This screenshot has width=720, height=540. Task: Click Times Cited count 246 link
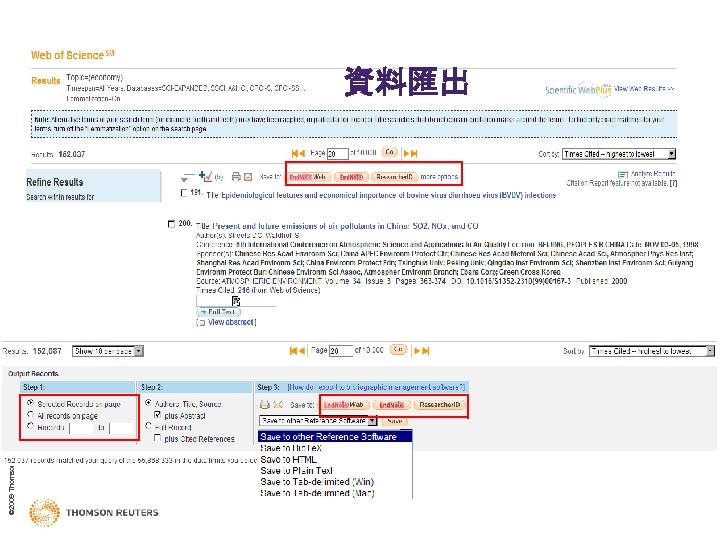point(243,290)
